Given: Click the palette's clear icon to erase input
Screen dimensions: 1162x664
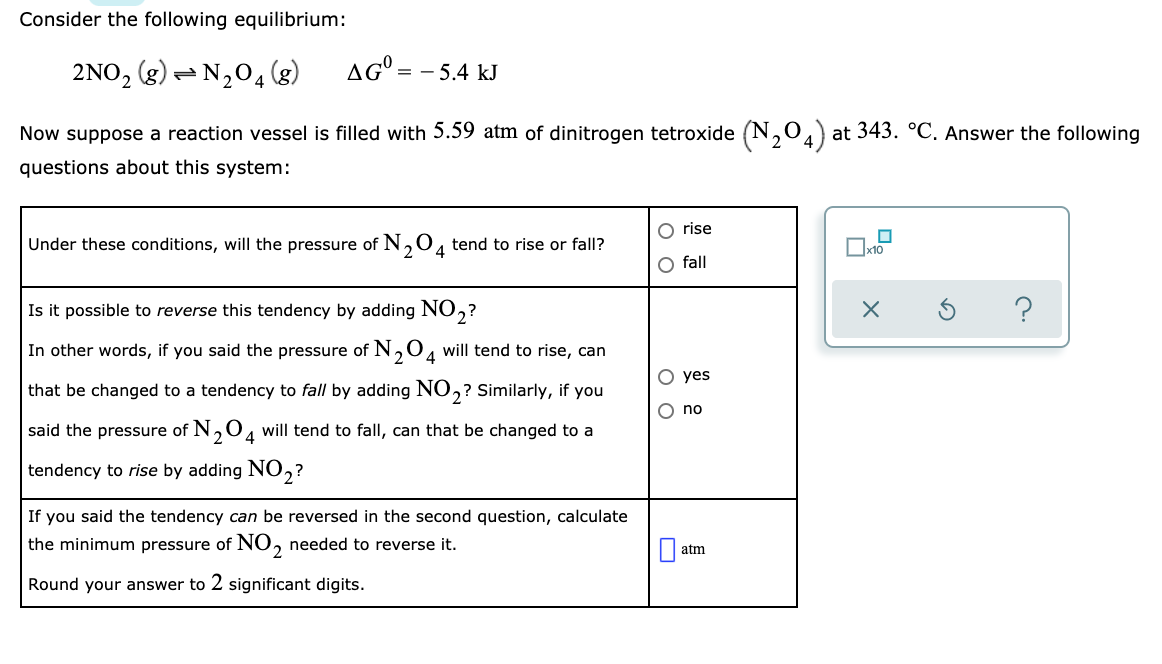Looking at the screenshot, I should pos(869,309).
